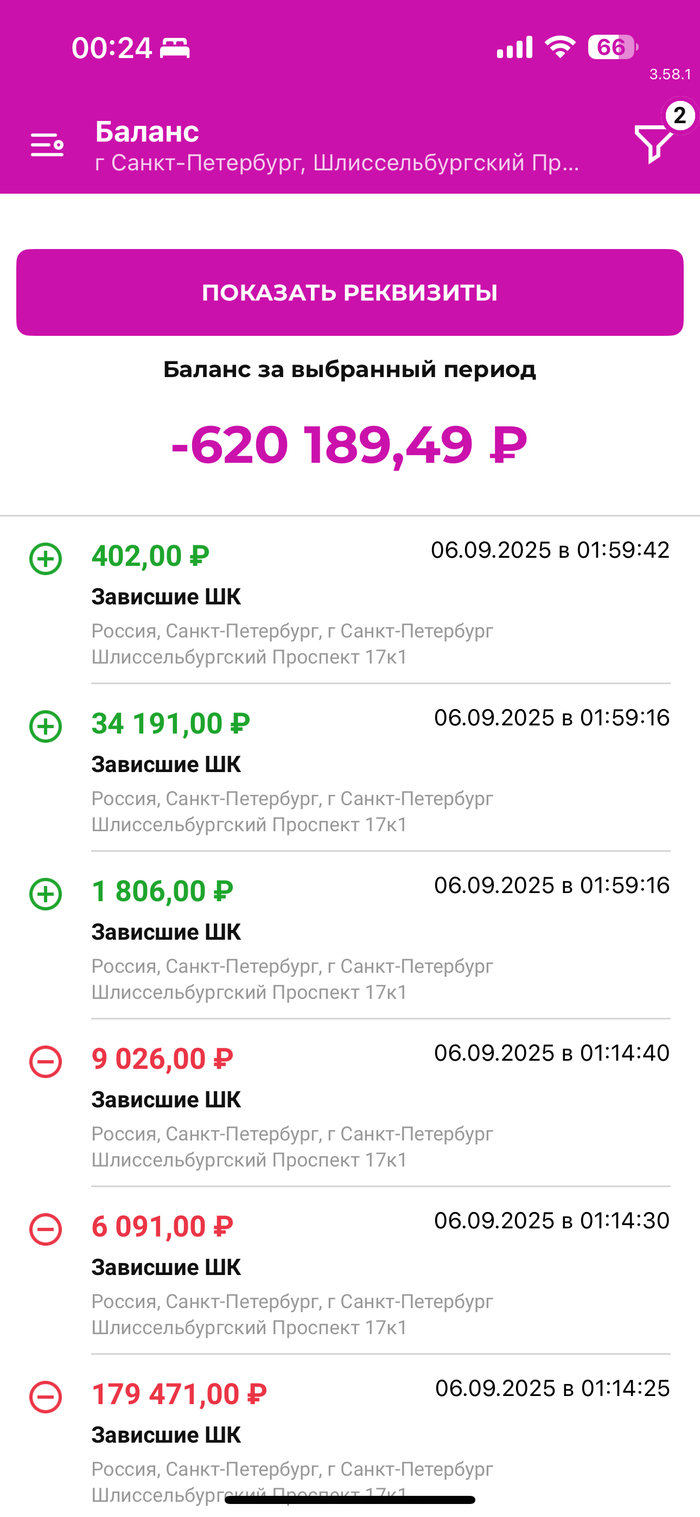Tap the green plus icon beside 34 191,00 ₽
The image size is (700, 1517).
(45, 726)
